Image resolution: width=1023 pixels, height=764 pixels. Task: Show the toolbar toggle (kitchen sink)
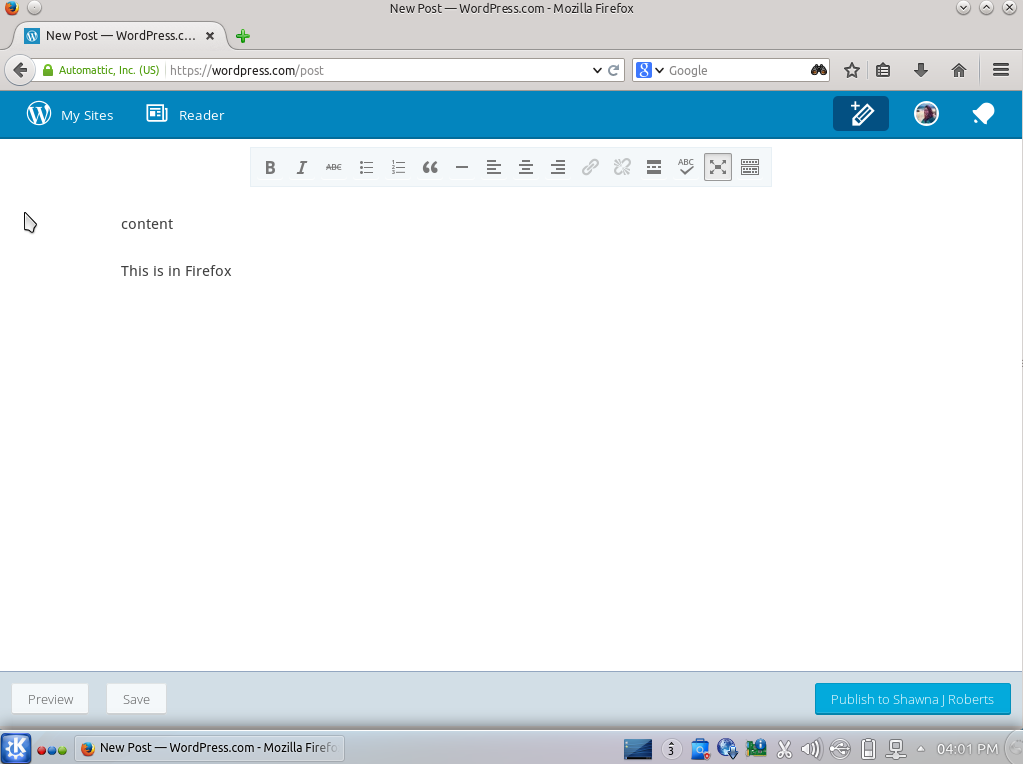pyautogui.click(x=750, y=168)
